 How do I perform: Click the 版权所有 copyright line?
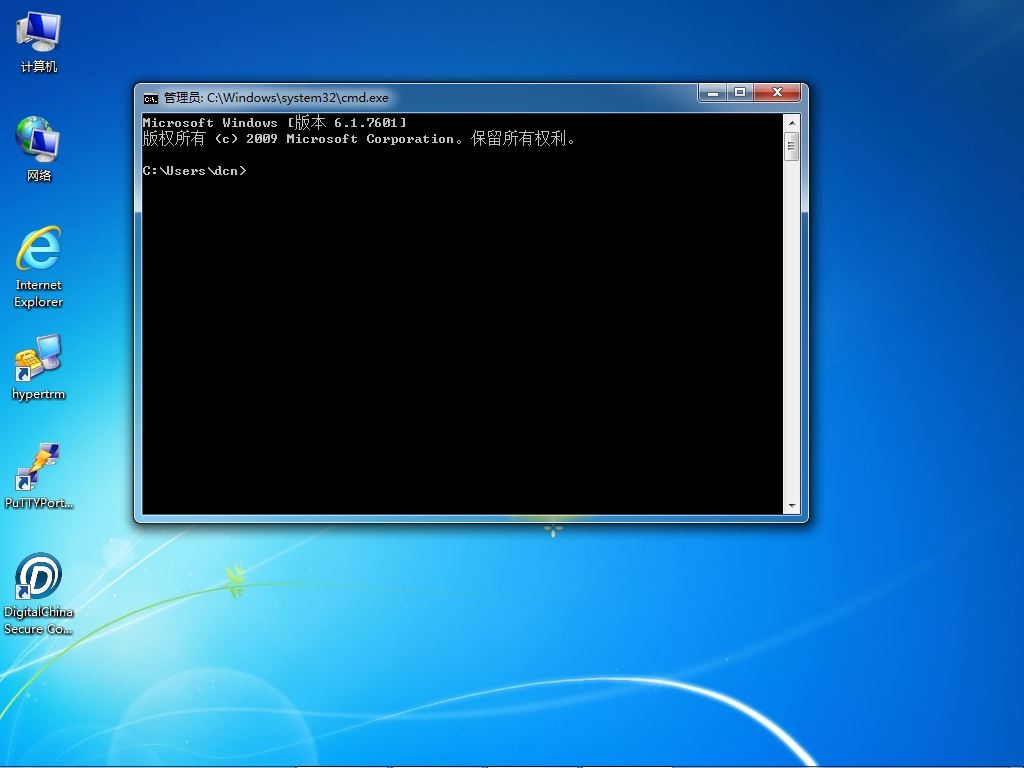coord(359,138)
